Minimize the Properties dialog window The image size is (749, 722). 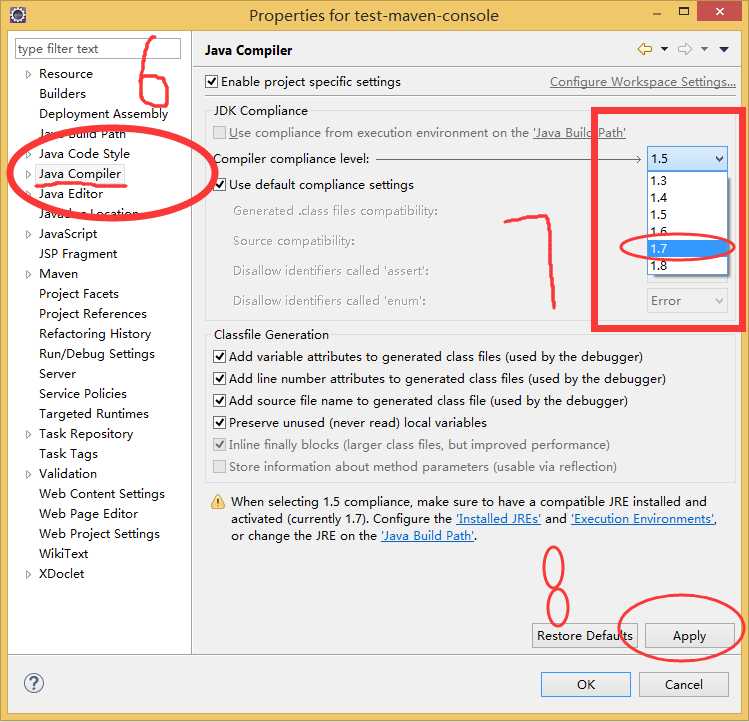(657, 13)
